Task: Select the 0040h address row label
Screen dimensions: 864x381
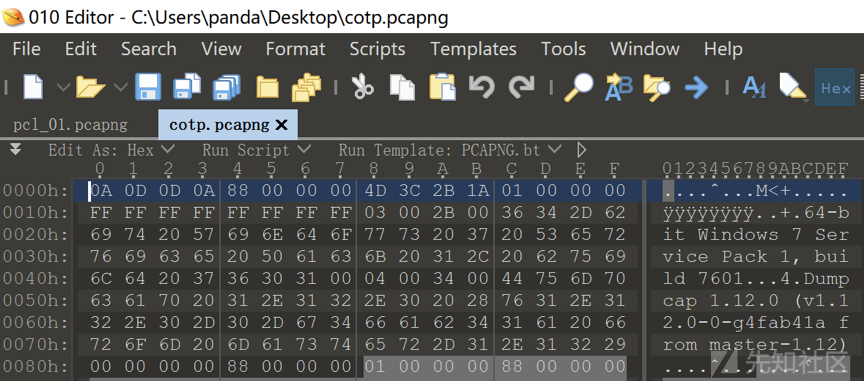Action: click(x=35, y=279)
